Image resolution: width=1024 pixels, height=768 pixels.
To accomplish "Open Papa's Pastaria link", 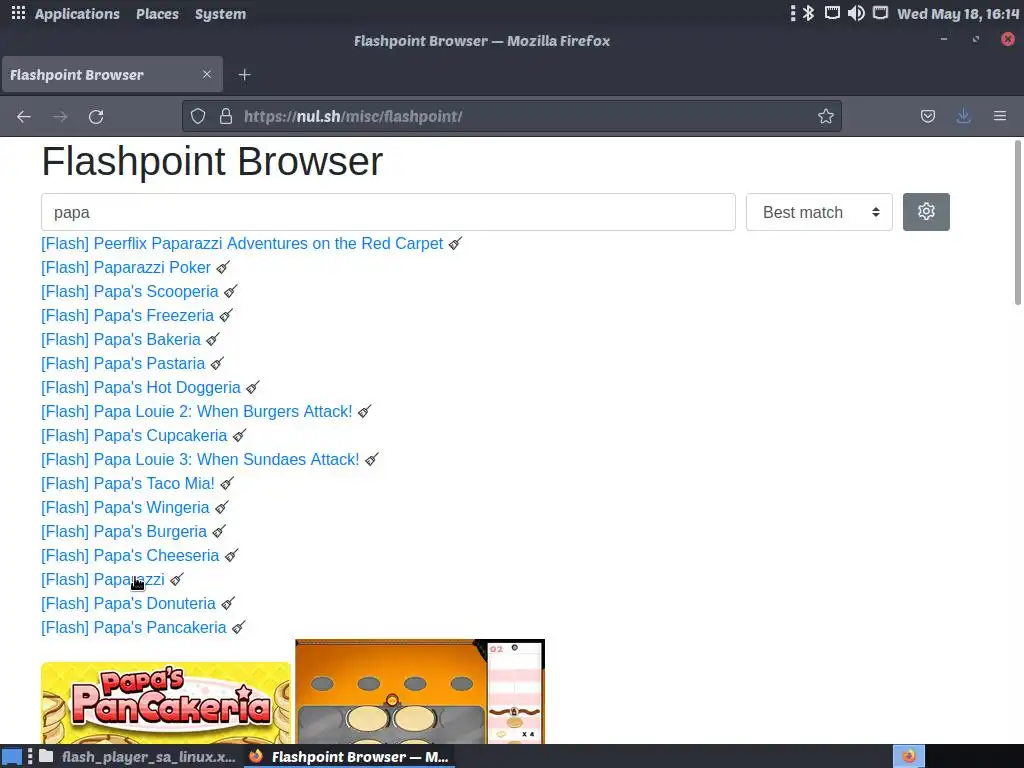I will (x=123, y=364).
